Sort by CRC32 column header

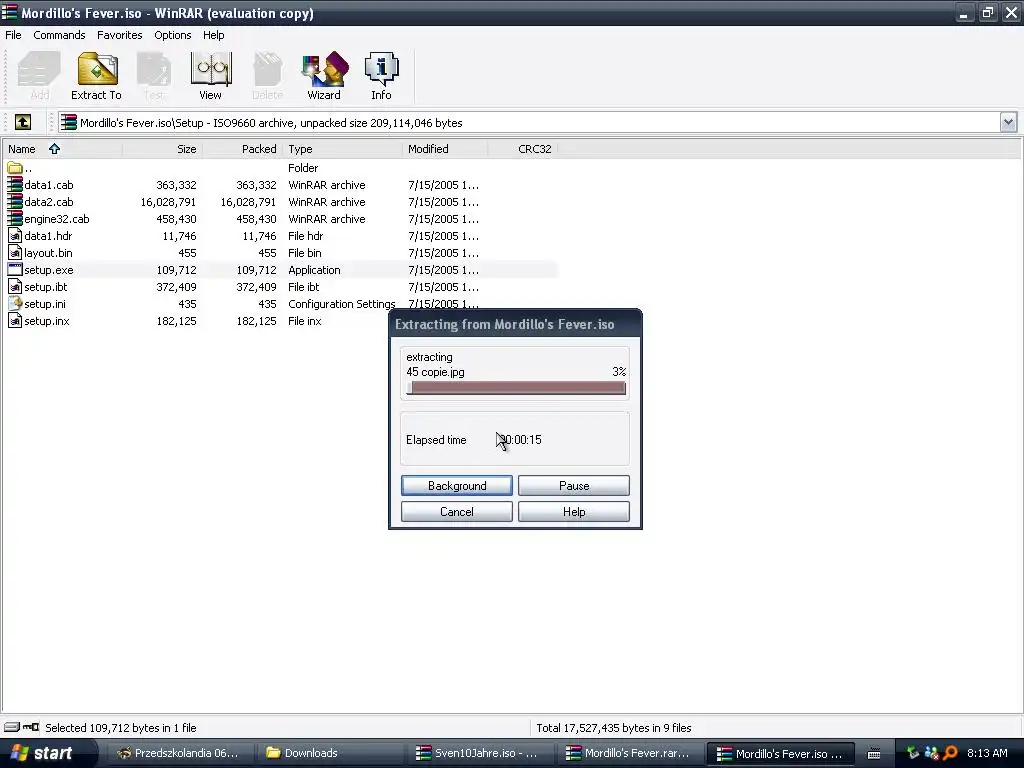[x=523, y=149]
